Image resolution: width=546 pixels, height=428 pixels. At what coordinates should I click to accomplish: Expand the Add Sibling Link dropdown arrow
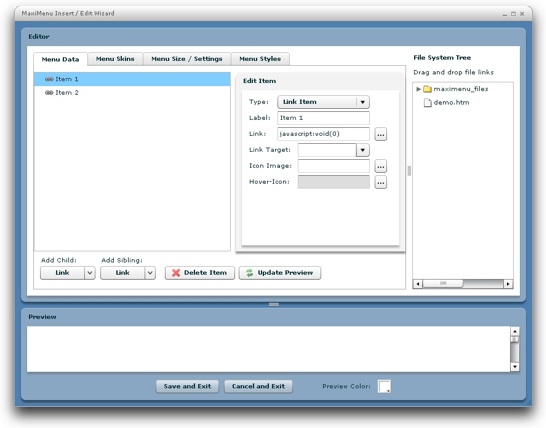coord(150,273)
